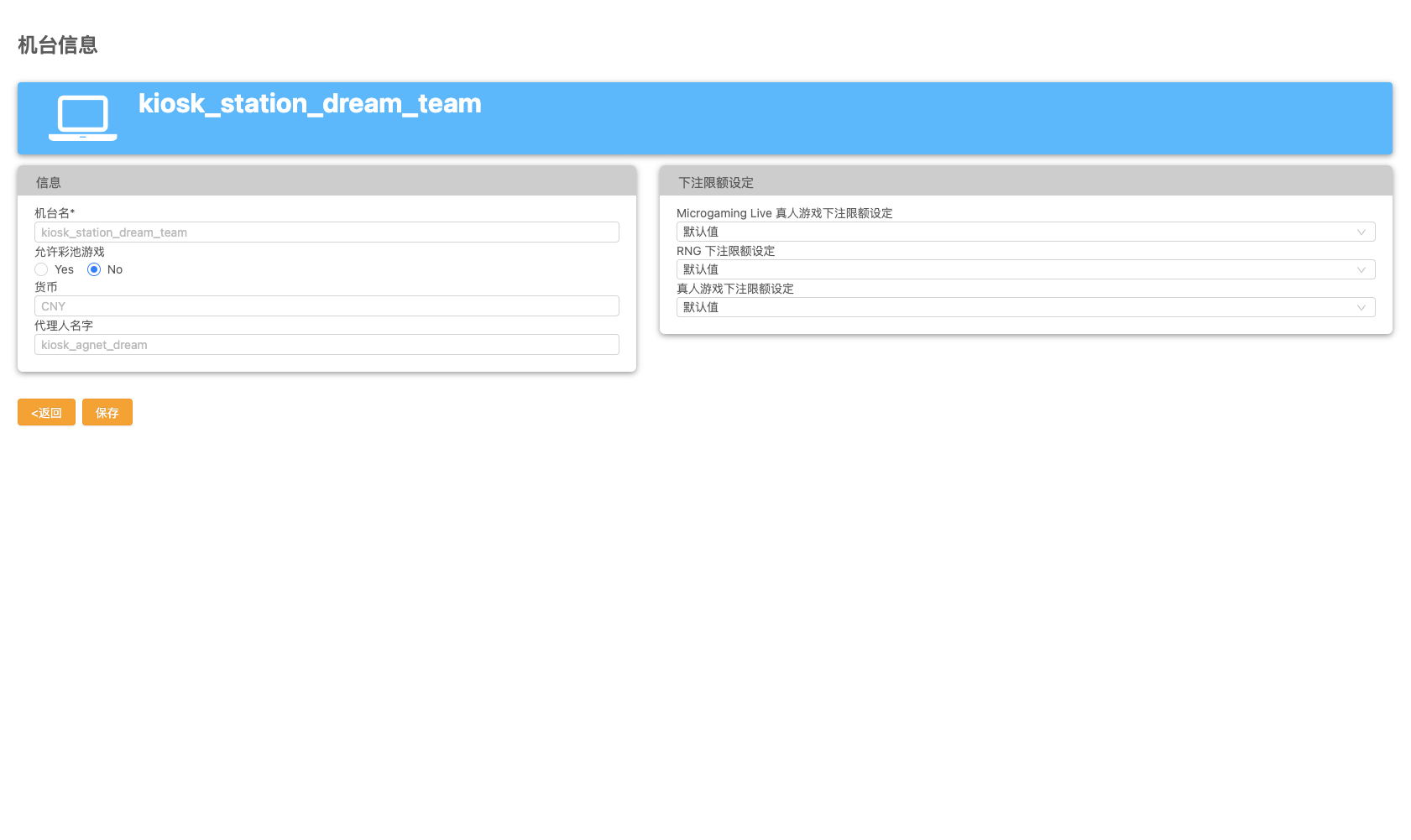Click the chevron arrow on 真人游戏下注限额设定
This screenshot has width=1411, height=840.
(1361, 308)
